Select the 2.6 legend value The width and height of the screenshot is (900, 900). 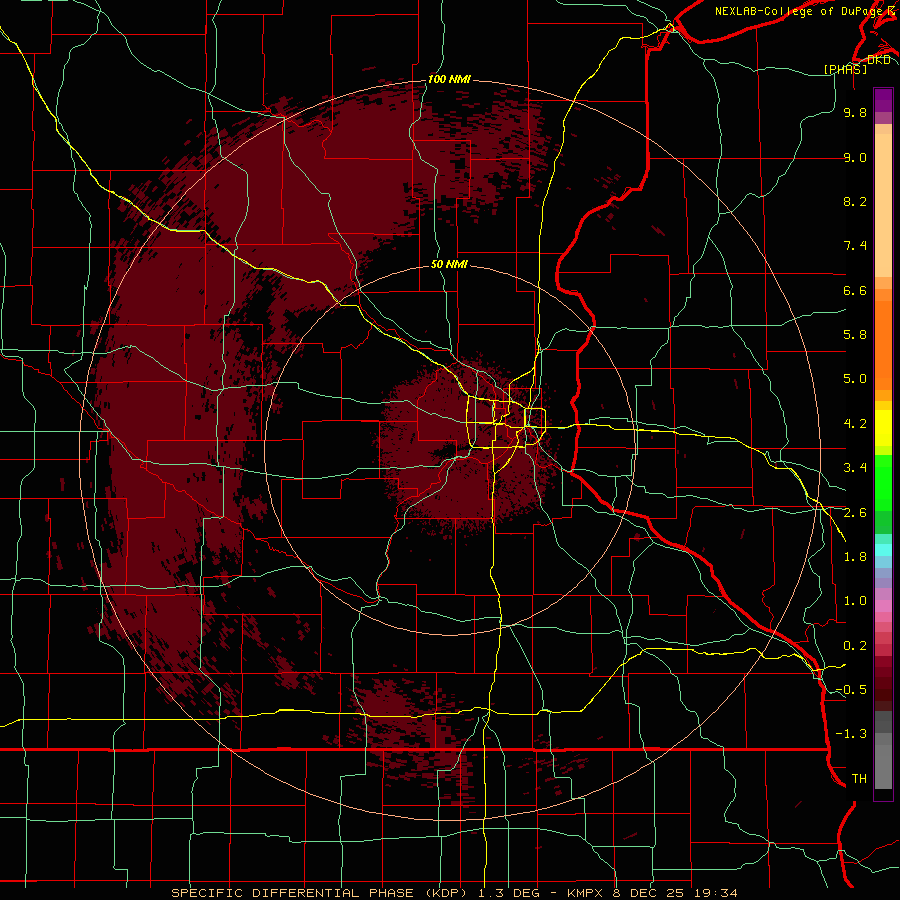(855, 513)
